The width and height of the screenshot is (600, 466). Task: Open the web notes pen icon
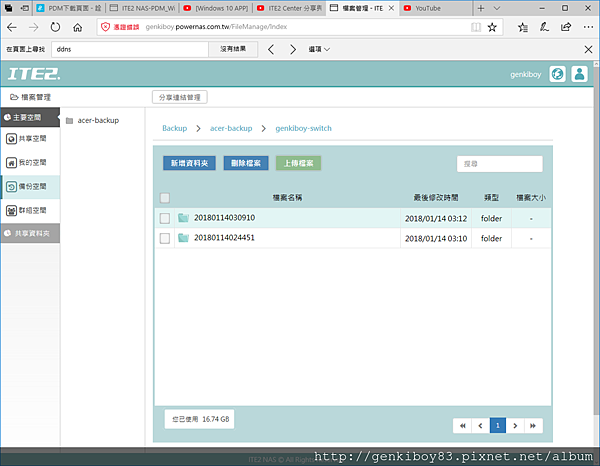[x=544, y=27]
